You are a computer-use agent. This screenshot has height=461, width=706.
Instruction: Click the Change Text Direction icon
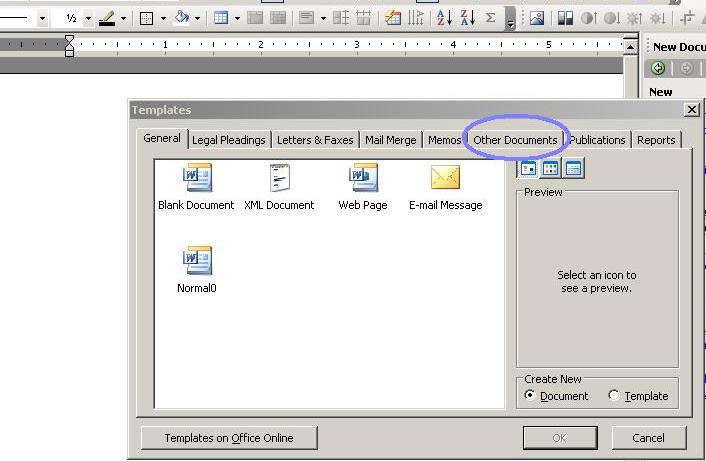tap(416, 18)
